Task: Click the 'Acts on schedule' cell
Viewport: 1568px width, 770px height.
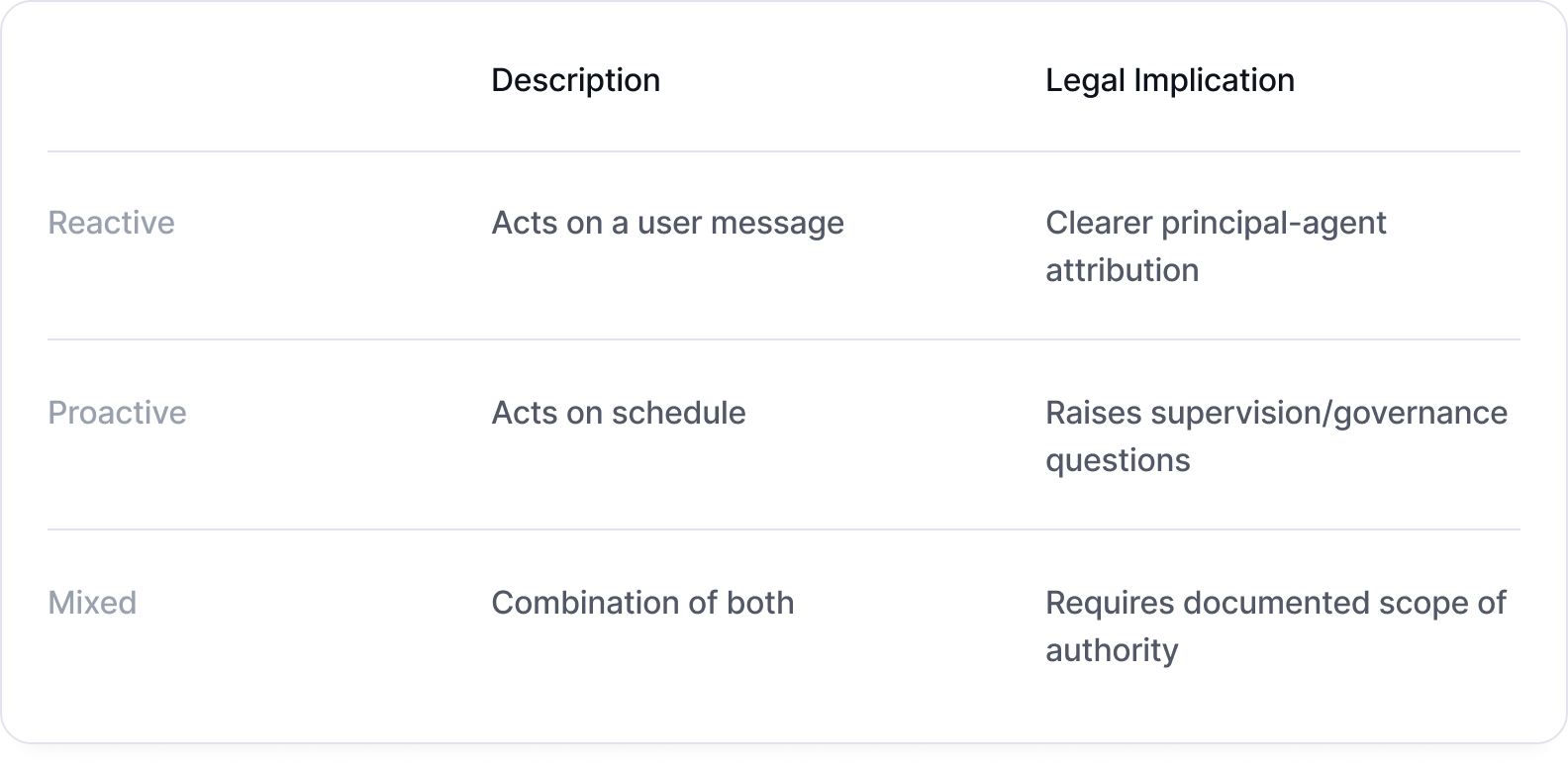Action: click(x=619, y=413)
